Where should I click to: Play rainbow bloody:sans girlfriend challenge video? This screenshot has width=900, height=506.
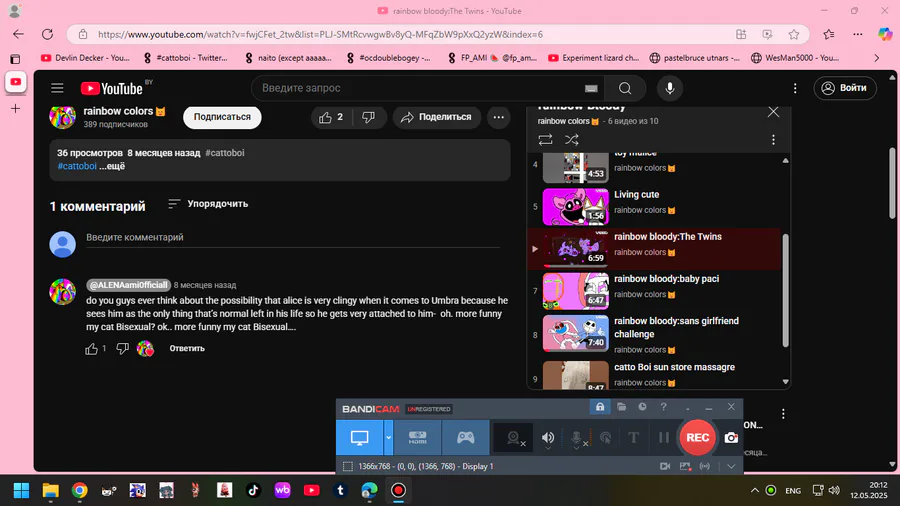(x=654, y=334)
